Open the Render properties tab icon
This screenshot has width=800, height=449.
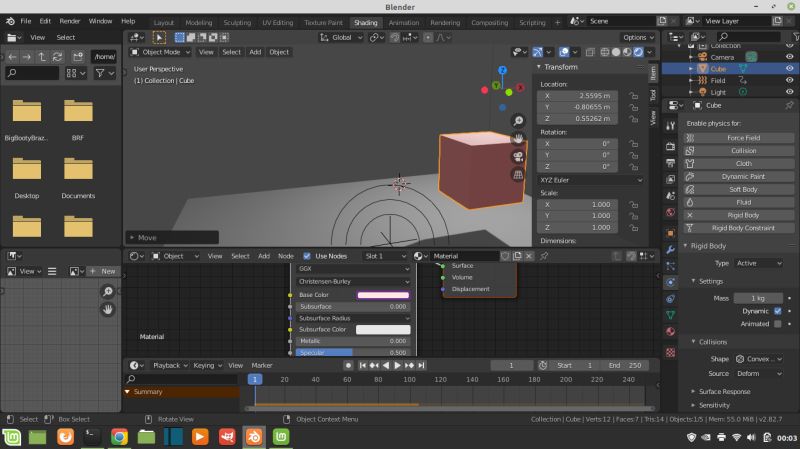[670, 146]
